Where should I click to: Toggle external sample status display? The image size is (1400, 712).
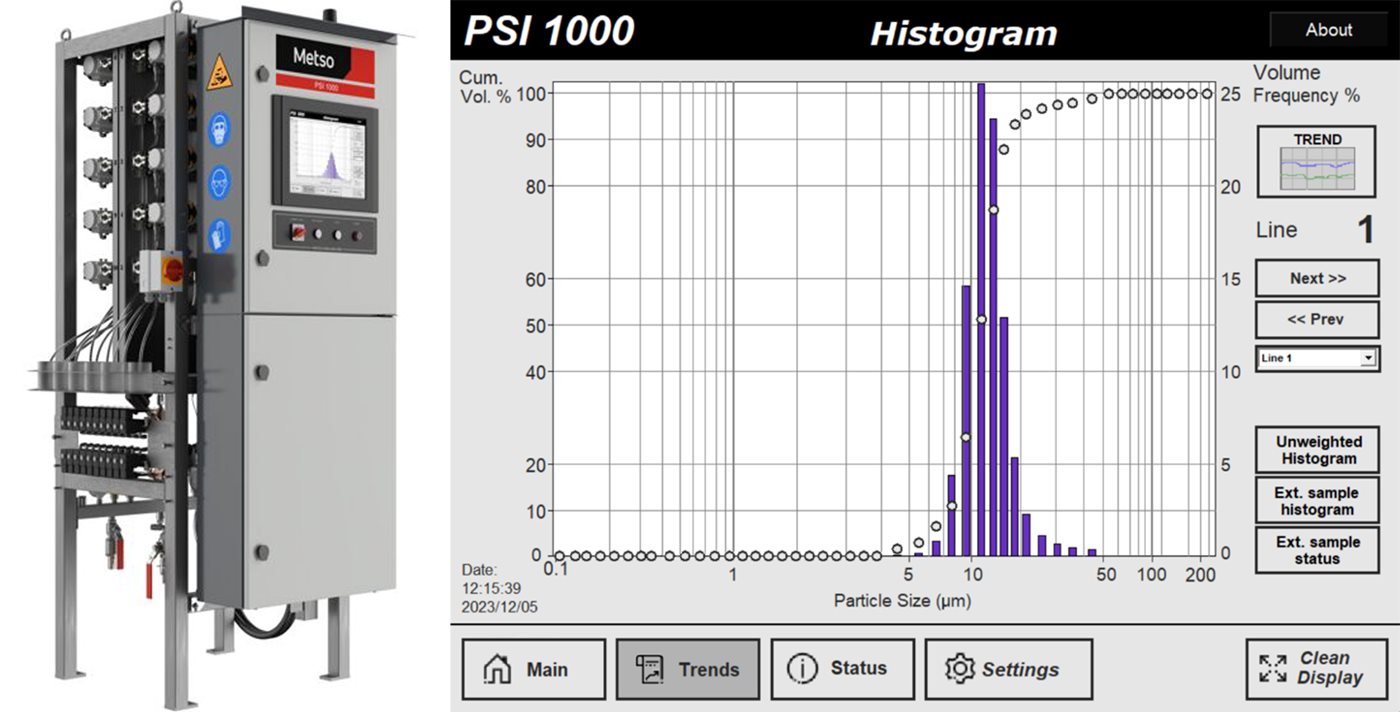tap(1316, 550)
